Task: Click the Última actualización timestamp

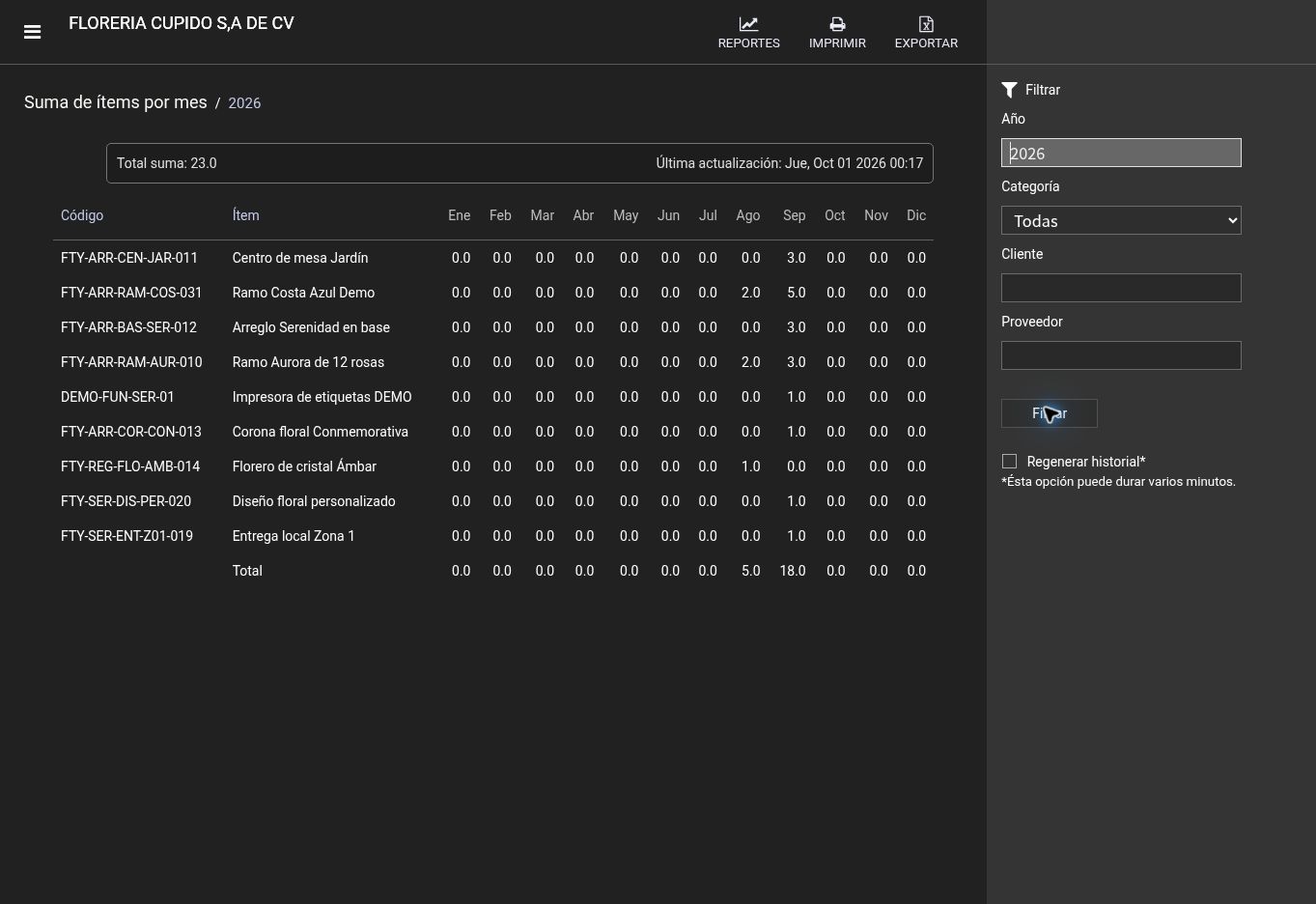Action: coord(790,163)
